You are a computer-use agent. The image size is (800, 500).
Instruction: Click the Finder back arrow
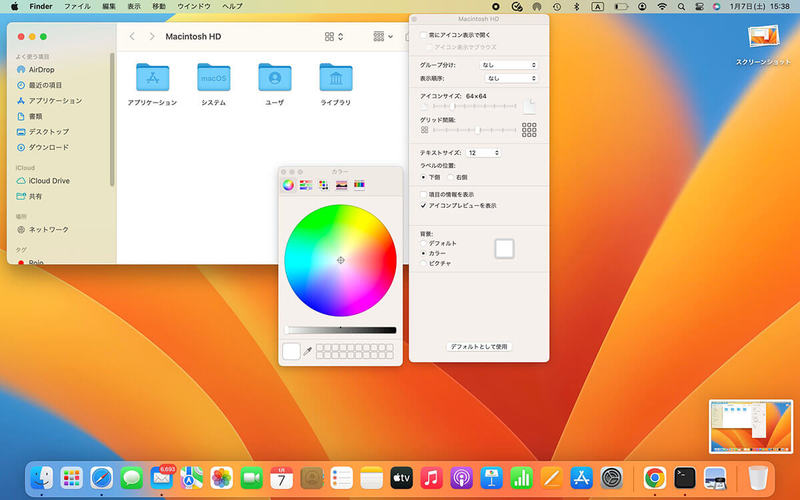[132, 37]
